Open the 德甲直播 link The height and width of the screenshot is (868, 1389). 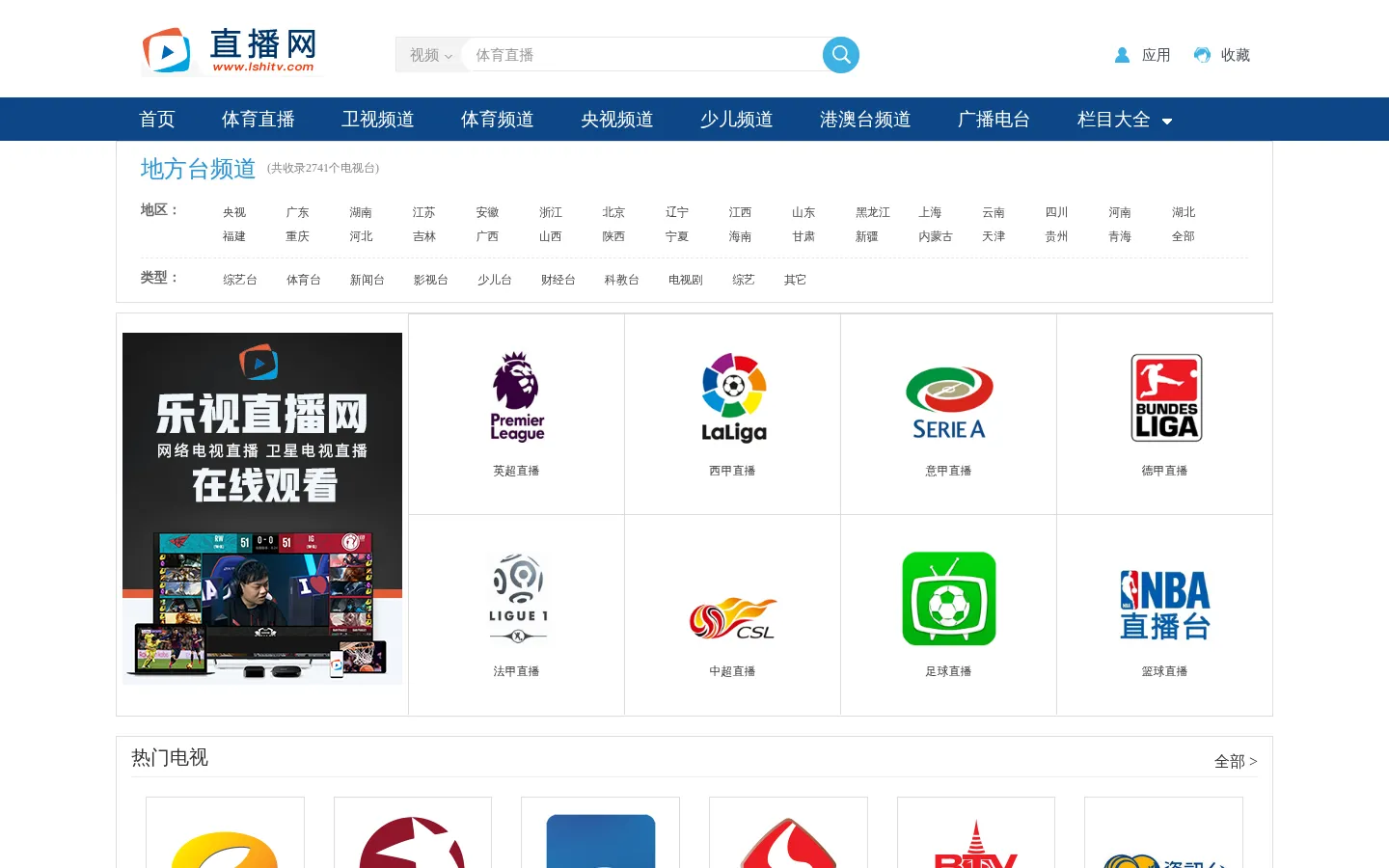(1164, 471)
